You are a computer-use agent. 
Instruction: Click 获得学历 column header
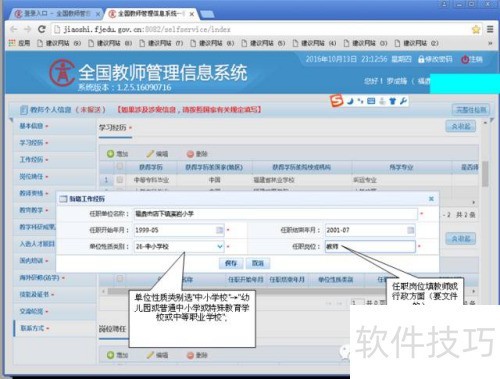point(151,167)
